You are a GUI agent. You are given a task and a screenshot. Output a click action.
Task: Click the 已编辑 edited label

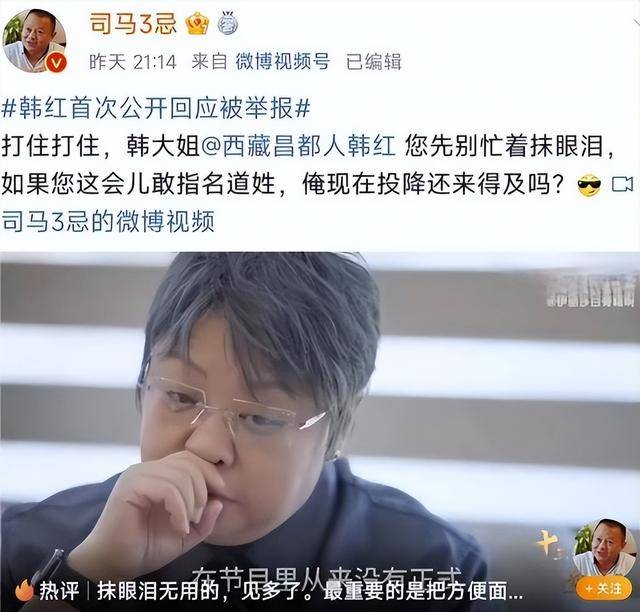pos(373,62)
